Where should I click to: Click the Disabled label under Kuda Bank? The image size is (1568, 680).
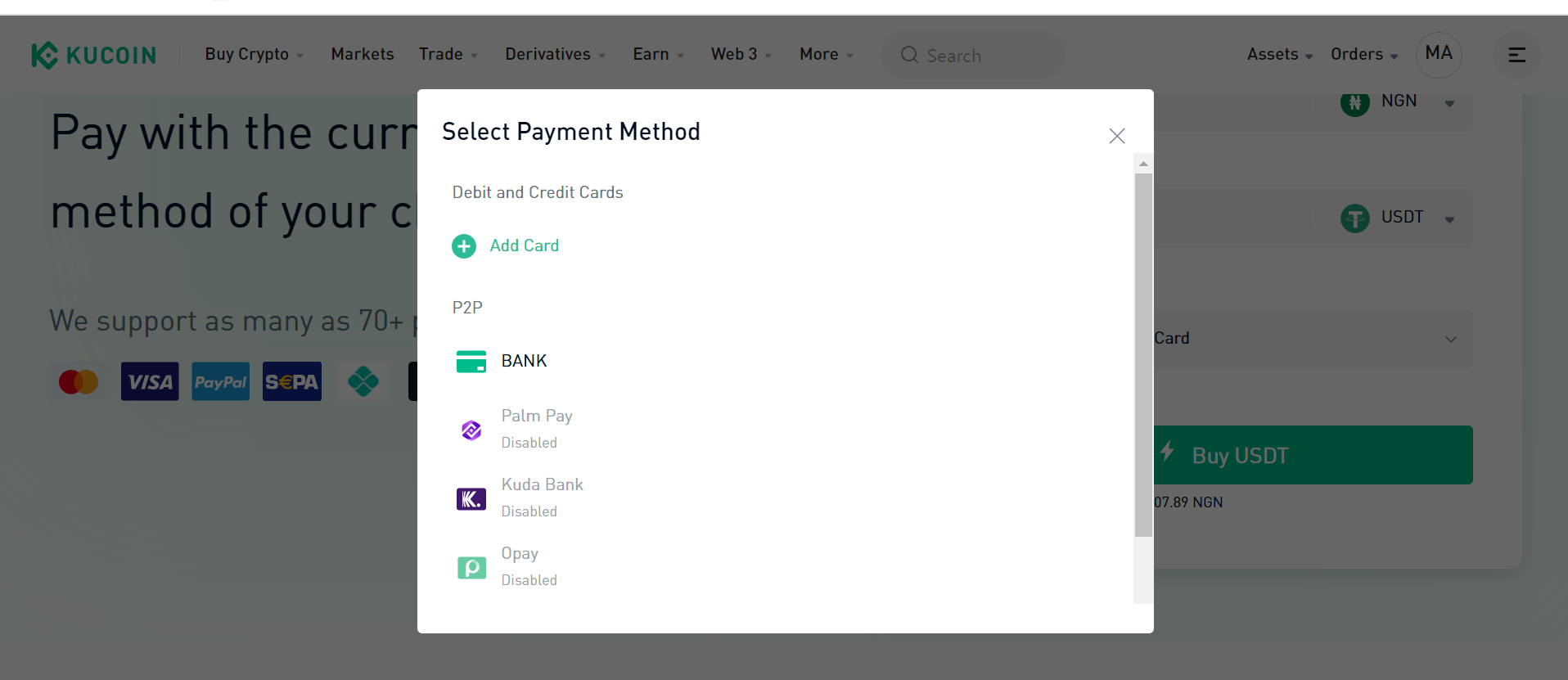tap(529, 511)
